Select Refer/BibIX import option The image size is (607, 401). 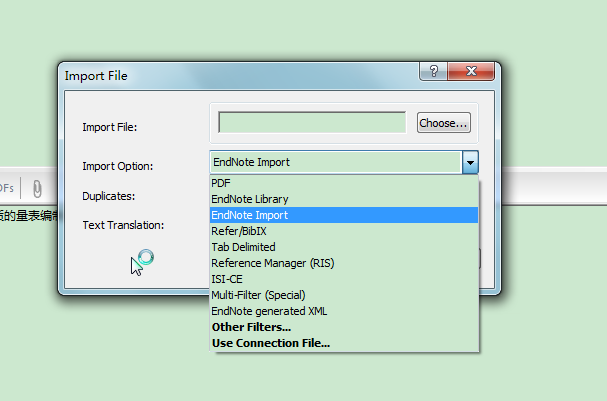tap(344, 231)
